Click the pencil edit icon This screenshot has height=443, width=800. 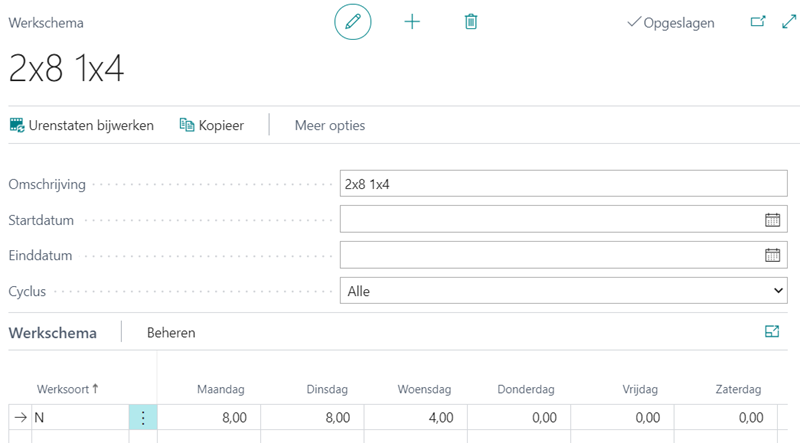pos(352,22)
